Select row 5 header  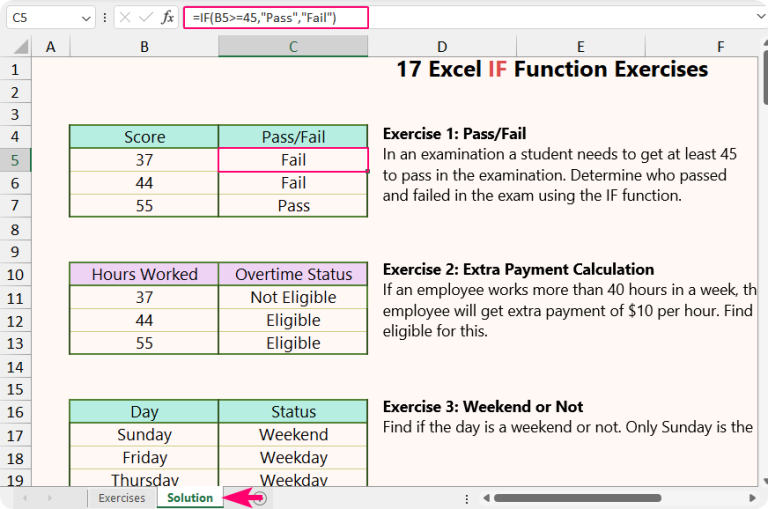click(x=15, y=160)
